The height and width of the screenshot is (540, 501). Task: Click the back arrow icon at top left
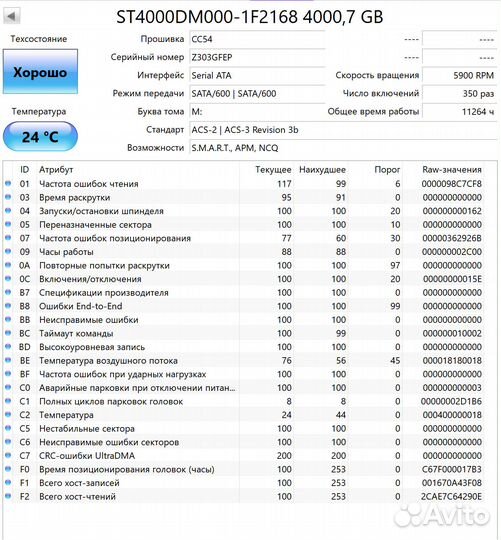click(12, 16)
